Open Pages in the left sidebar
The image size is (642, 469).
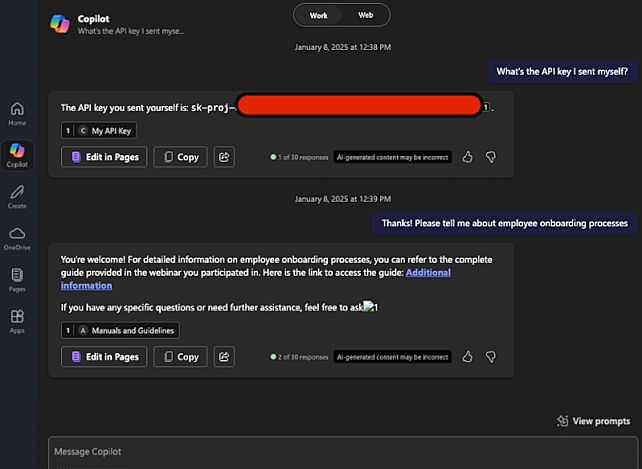click(x=17, y=280)
